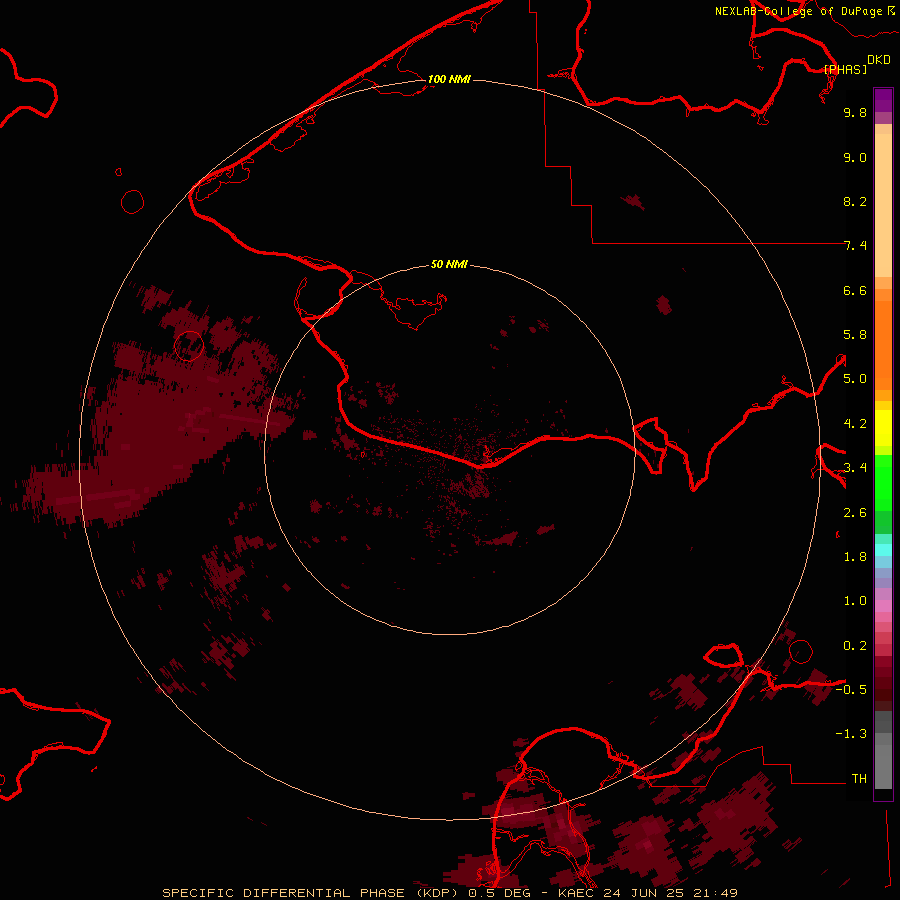Click the 9.0 value on the color scale

[855, 157]
